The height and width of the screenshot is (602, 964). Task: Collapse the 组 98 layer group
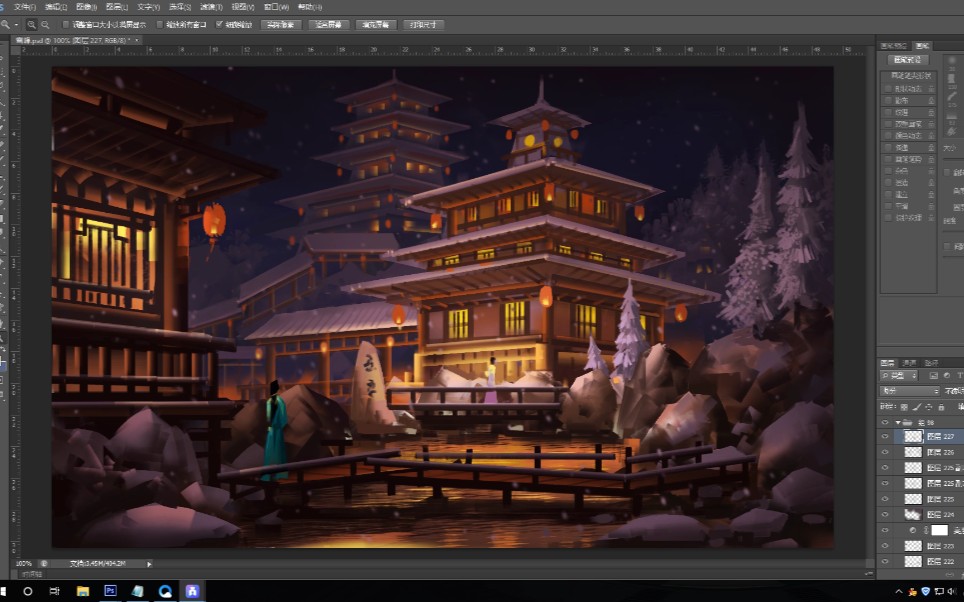[x=898, y=422]
